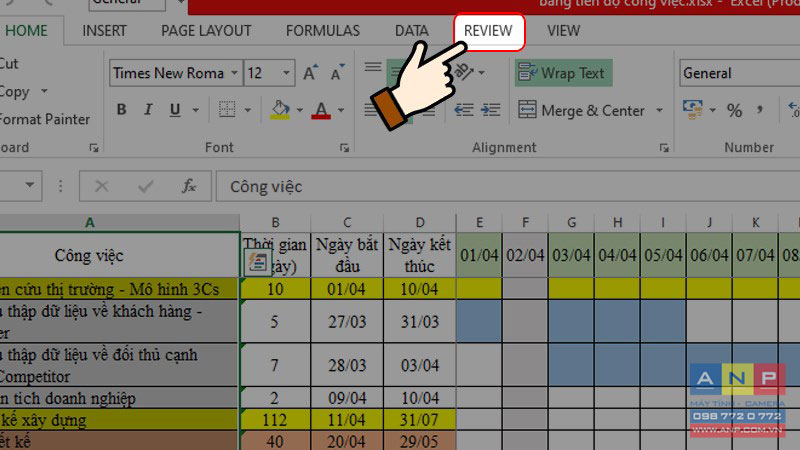Open the Clipboard dialog launcher
This screenshot has width=800, height=450.
pos(93,148)
